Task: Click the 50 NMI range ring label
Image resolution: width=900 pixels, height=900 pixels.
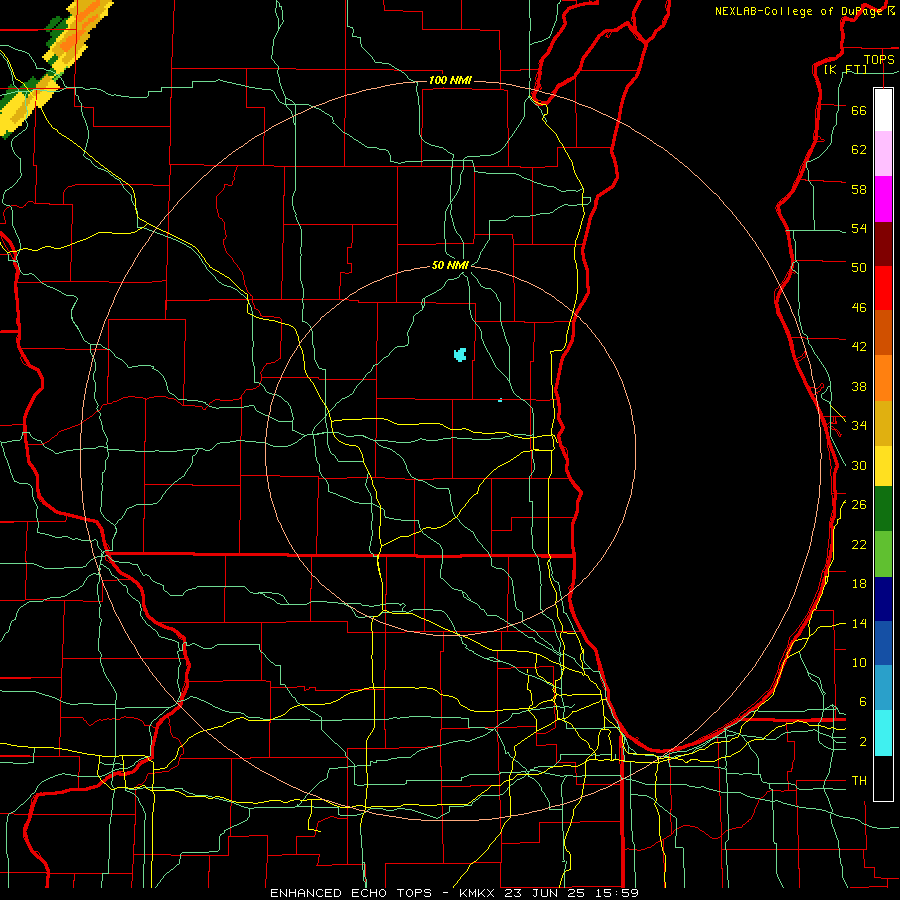Action: point(451,265)
